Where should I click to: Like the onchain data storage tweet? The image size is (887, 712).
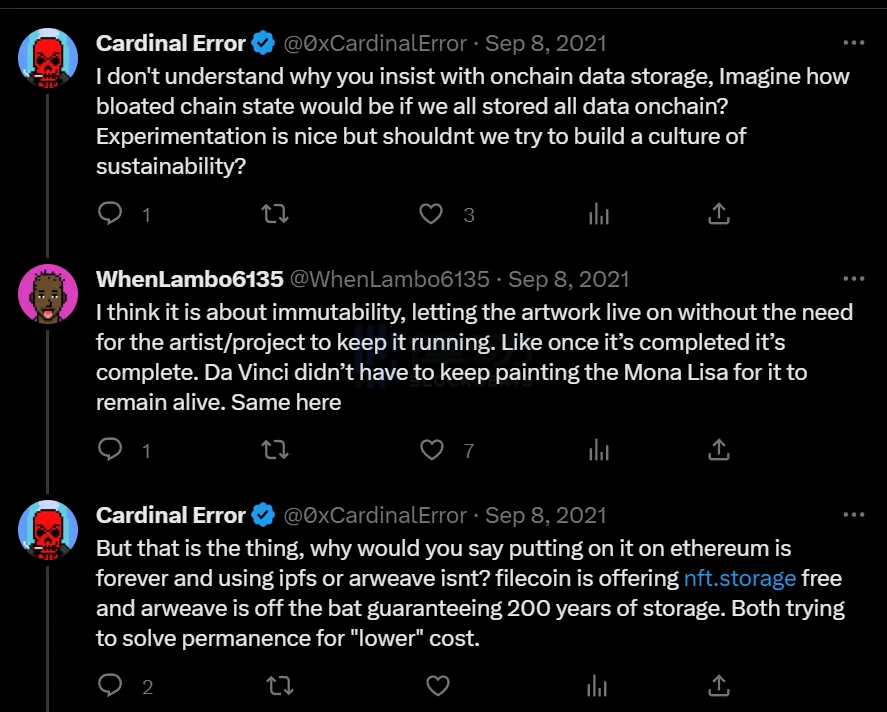tap(431, 214)
